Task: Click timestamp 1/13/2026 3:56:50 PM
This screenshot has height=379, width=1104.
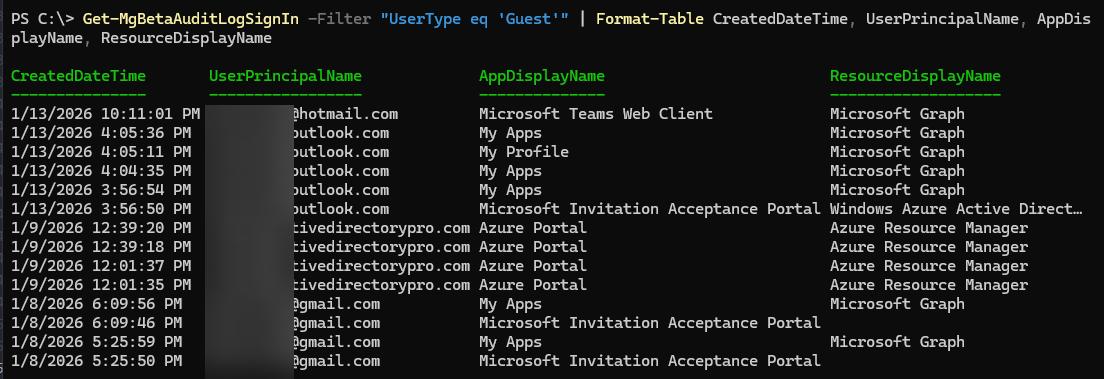Action: [101, 209]
